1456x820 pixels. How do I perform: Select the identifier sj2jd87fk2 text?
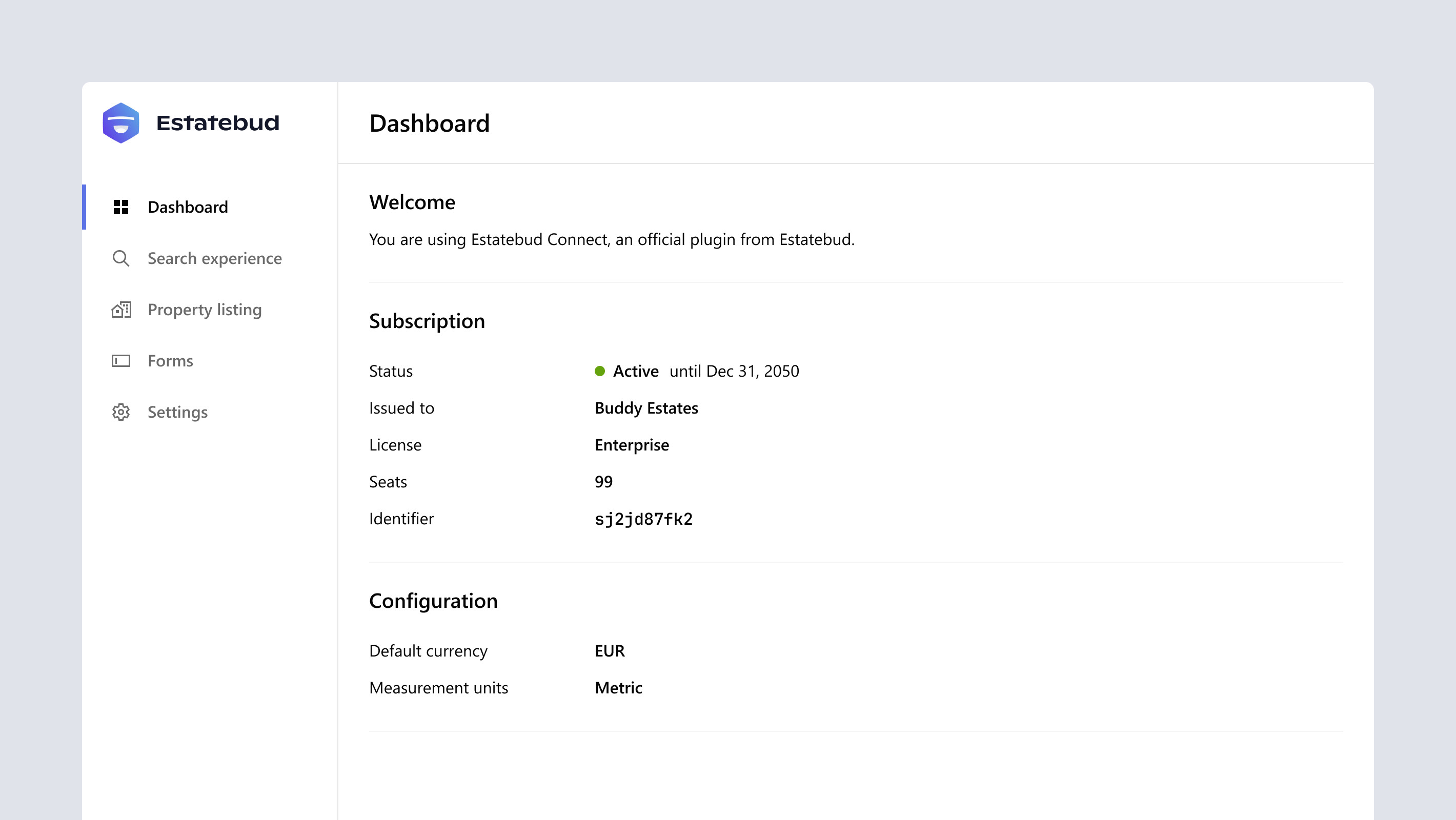[643, 519]
